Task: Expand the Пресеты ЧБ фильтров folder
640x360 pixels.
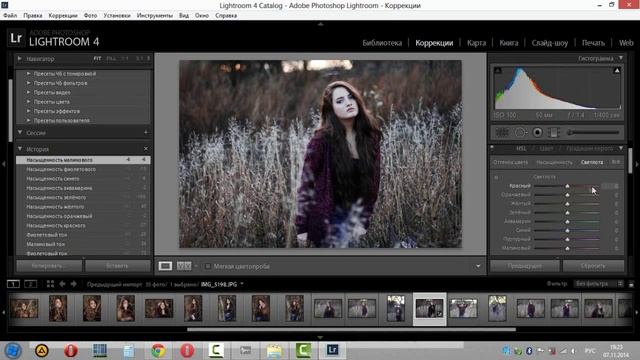Action: click(28, 83)
